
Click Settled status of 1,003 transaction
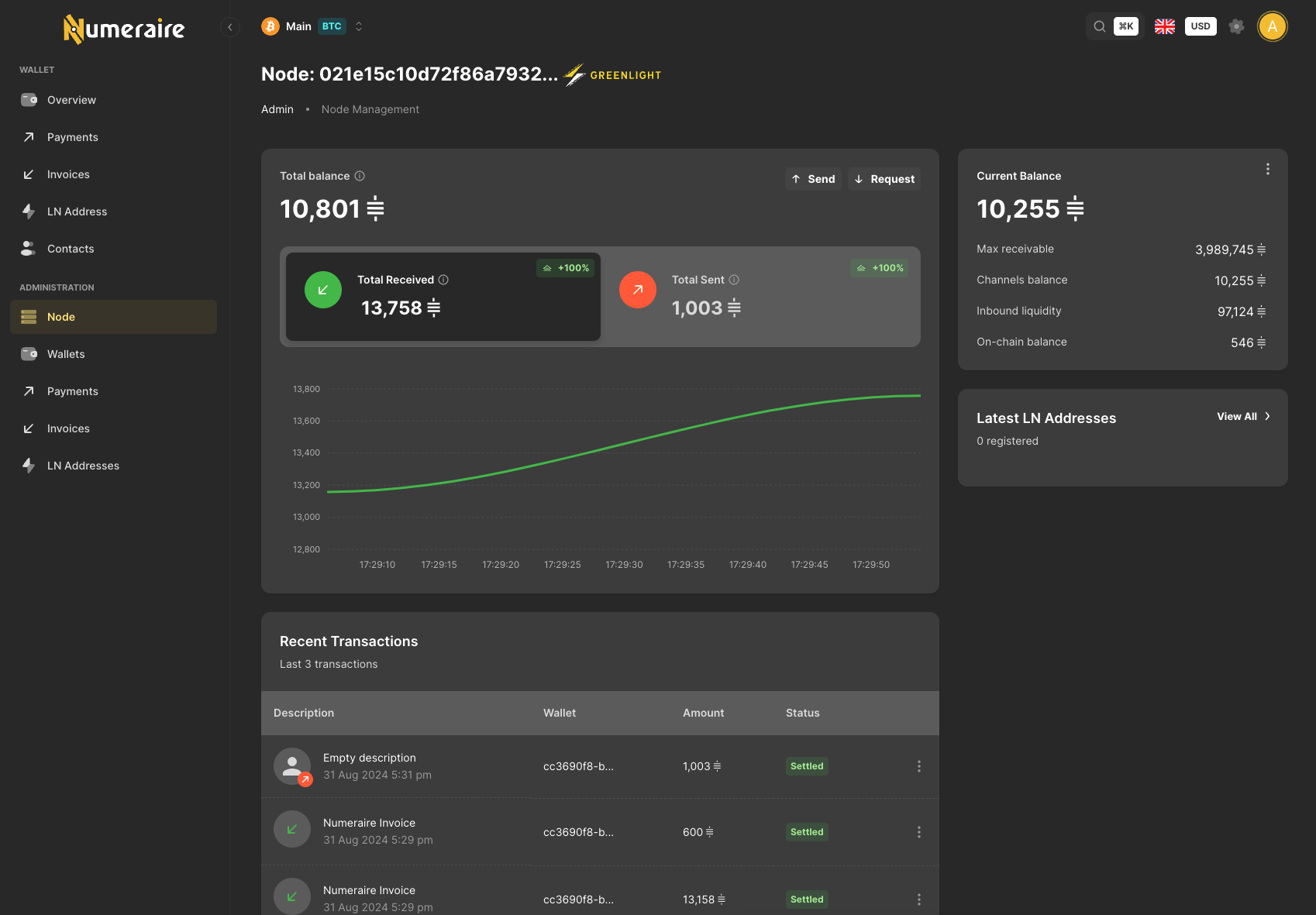coord(807,766)
